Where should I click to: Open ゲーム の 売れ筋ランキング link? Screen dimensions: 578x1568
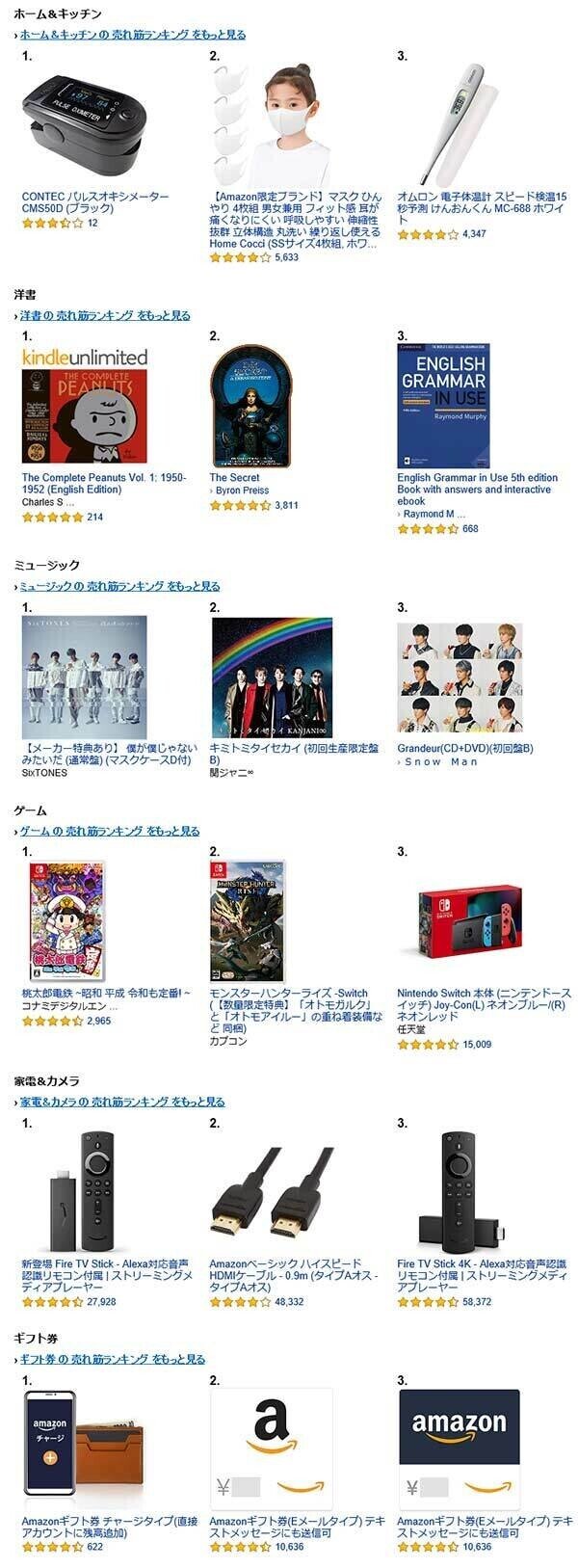pos(110,831)
